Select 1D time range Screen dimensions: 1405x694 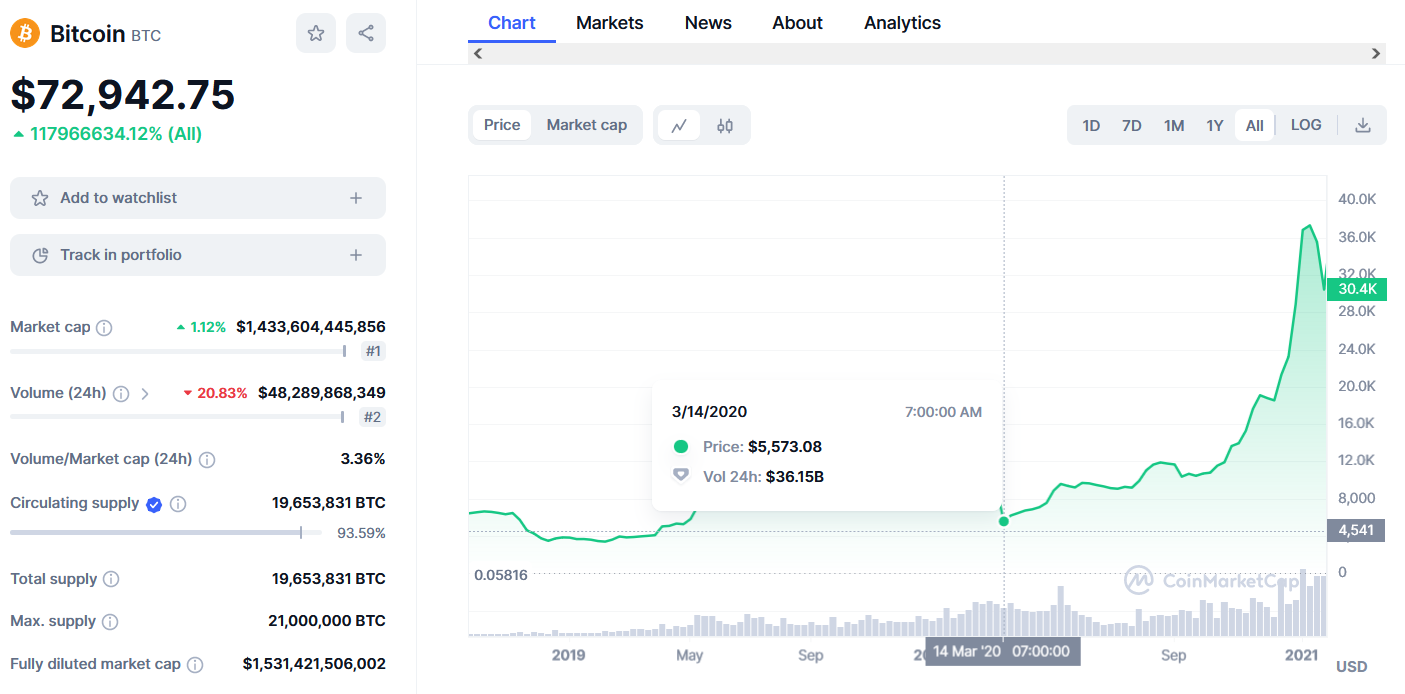pyautogui.click(x=1091, y=125)
